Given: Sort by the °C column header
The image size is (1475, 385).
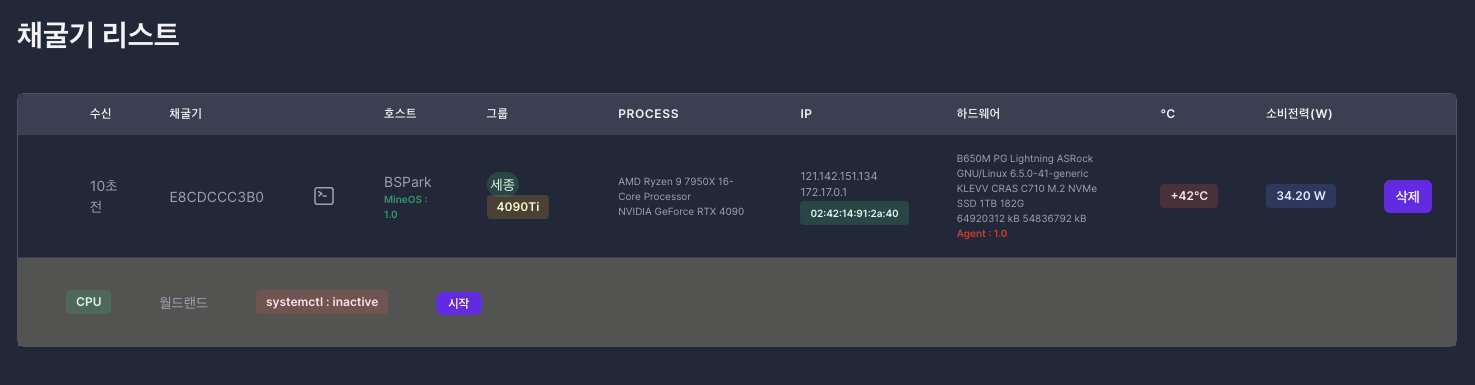Looking at the screenshot, I should click(1167, 114).
